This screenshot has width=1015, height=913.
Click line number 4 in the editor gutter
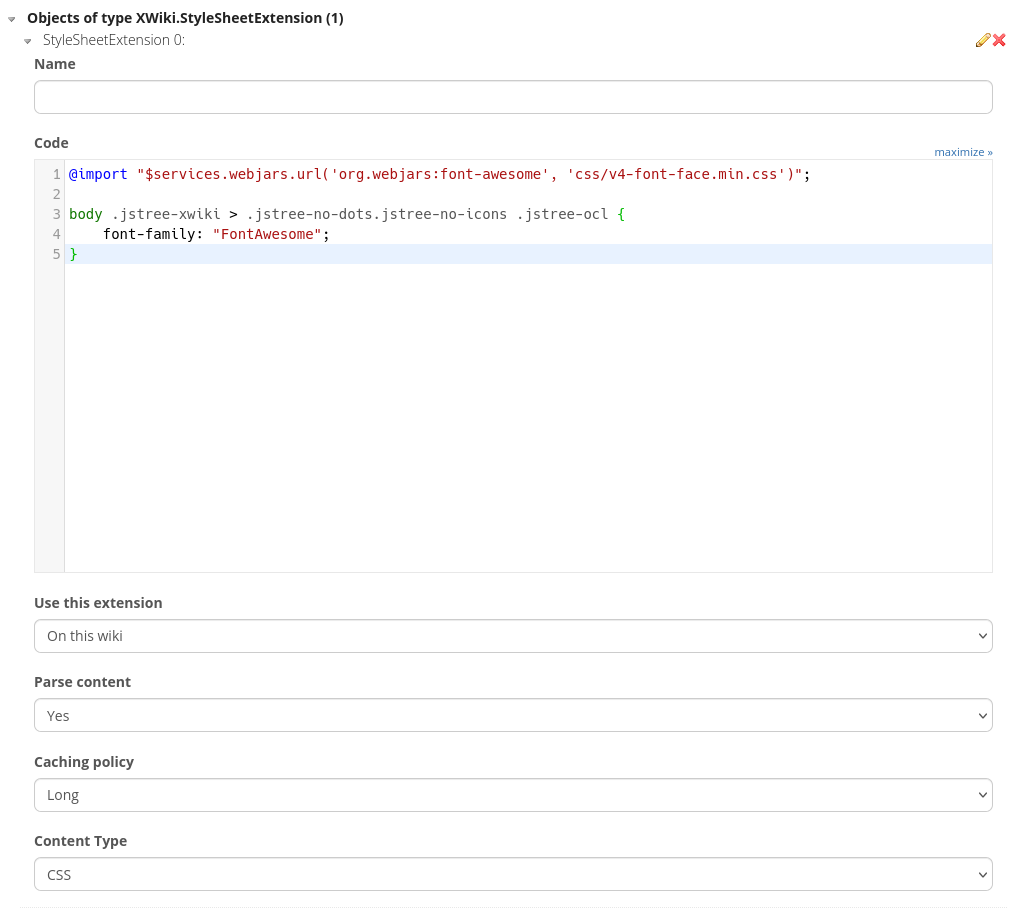[x=57, y=234]
